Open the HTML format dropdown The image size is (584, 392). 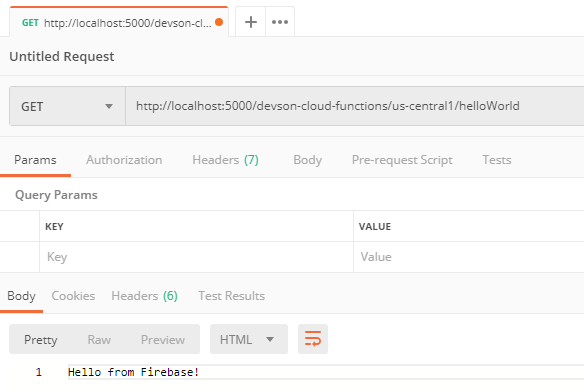point(249,339)
